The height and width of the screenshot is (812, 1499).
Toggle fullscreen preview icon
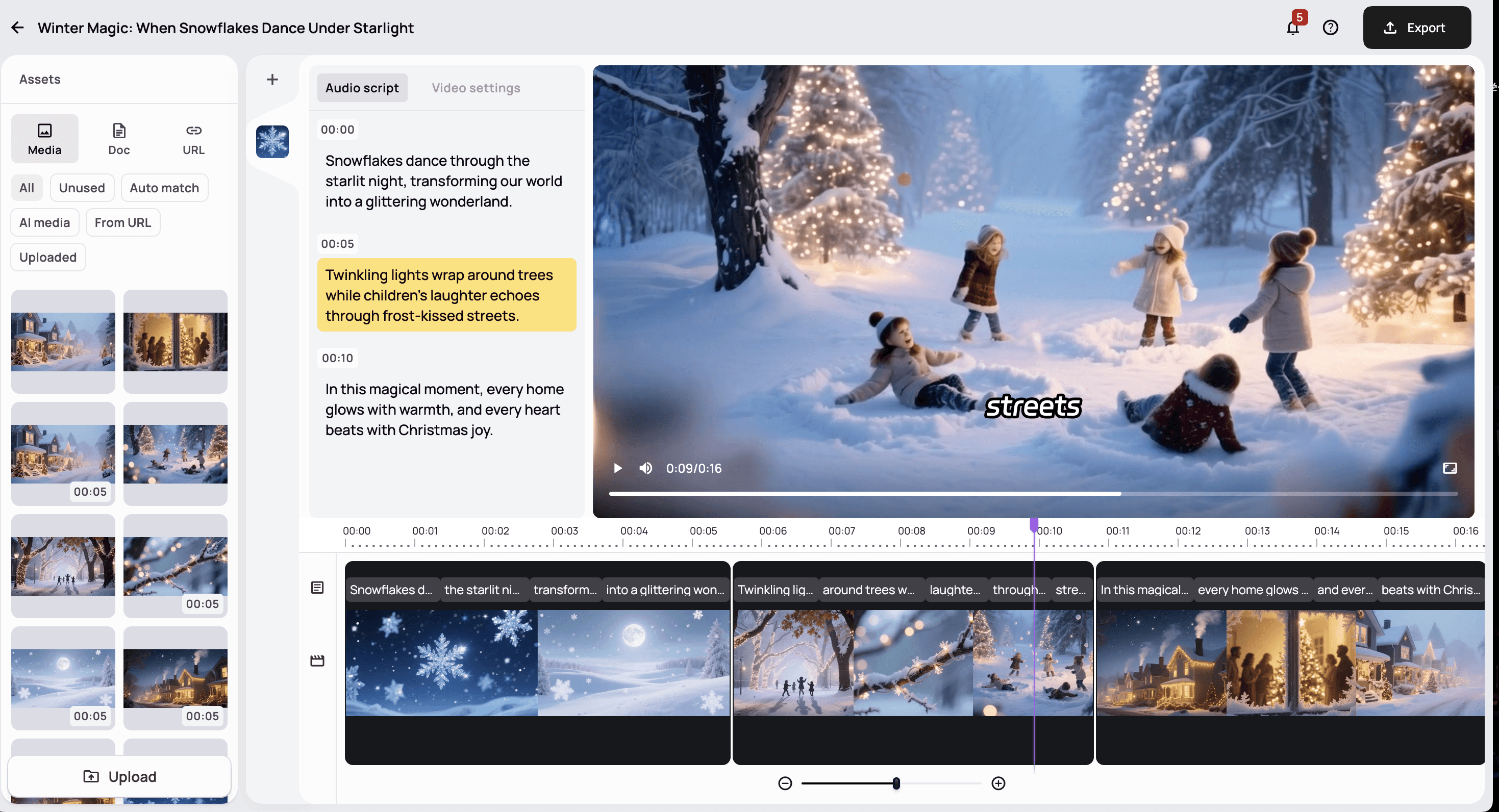click(1450, 468)
